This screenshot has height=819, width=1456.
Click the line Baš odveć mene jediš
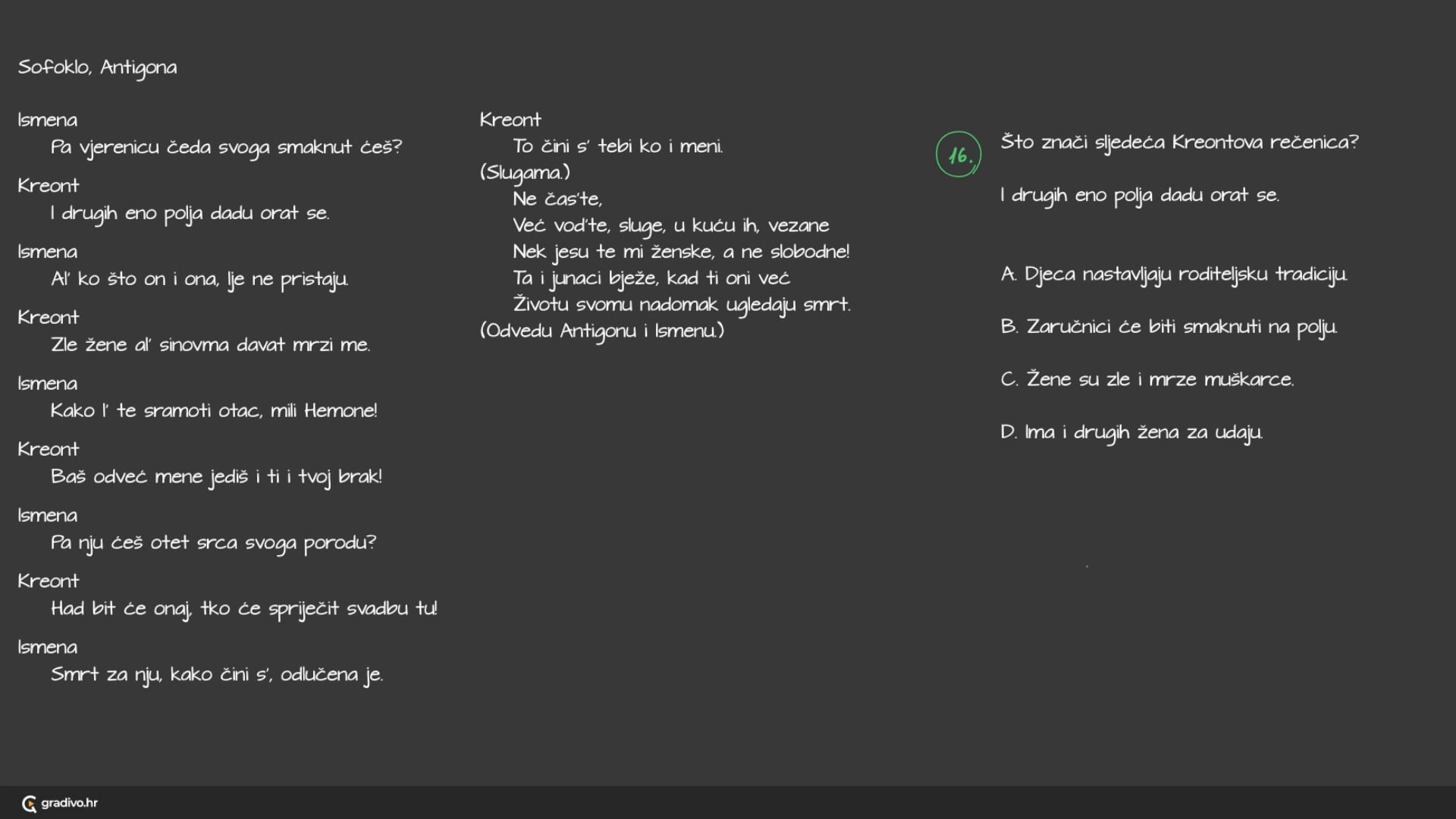tap(216, 477)
